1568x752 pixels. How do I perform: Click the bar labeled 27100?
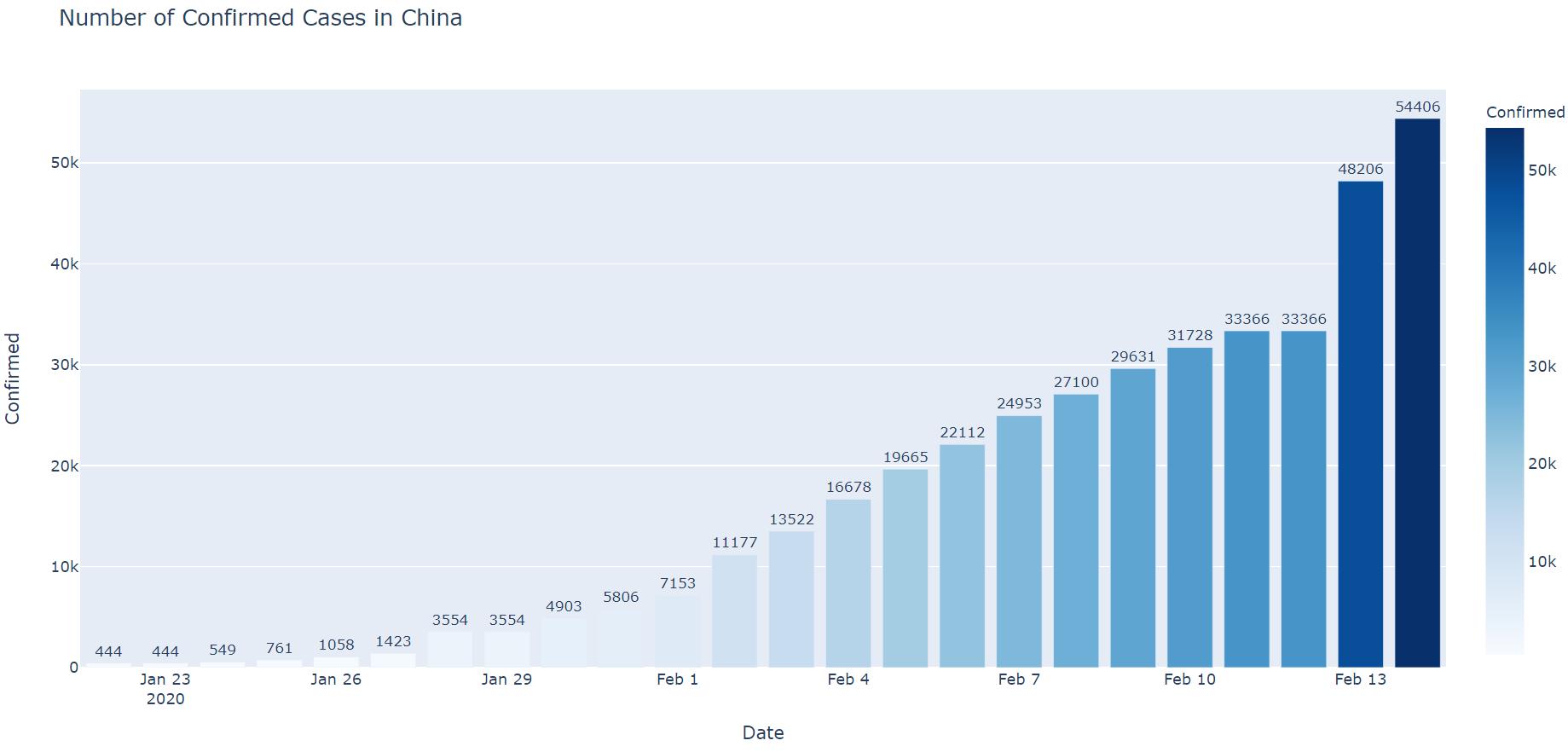[1076, 530]
